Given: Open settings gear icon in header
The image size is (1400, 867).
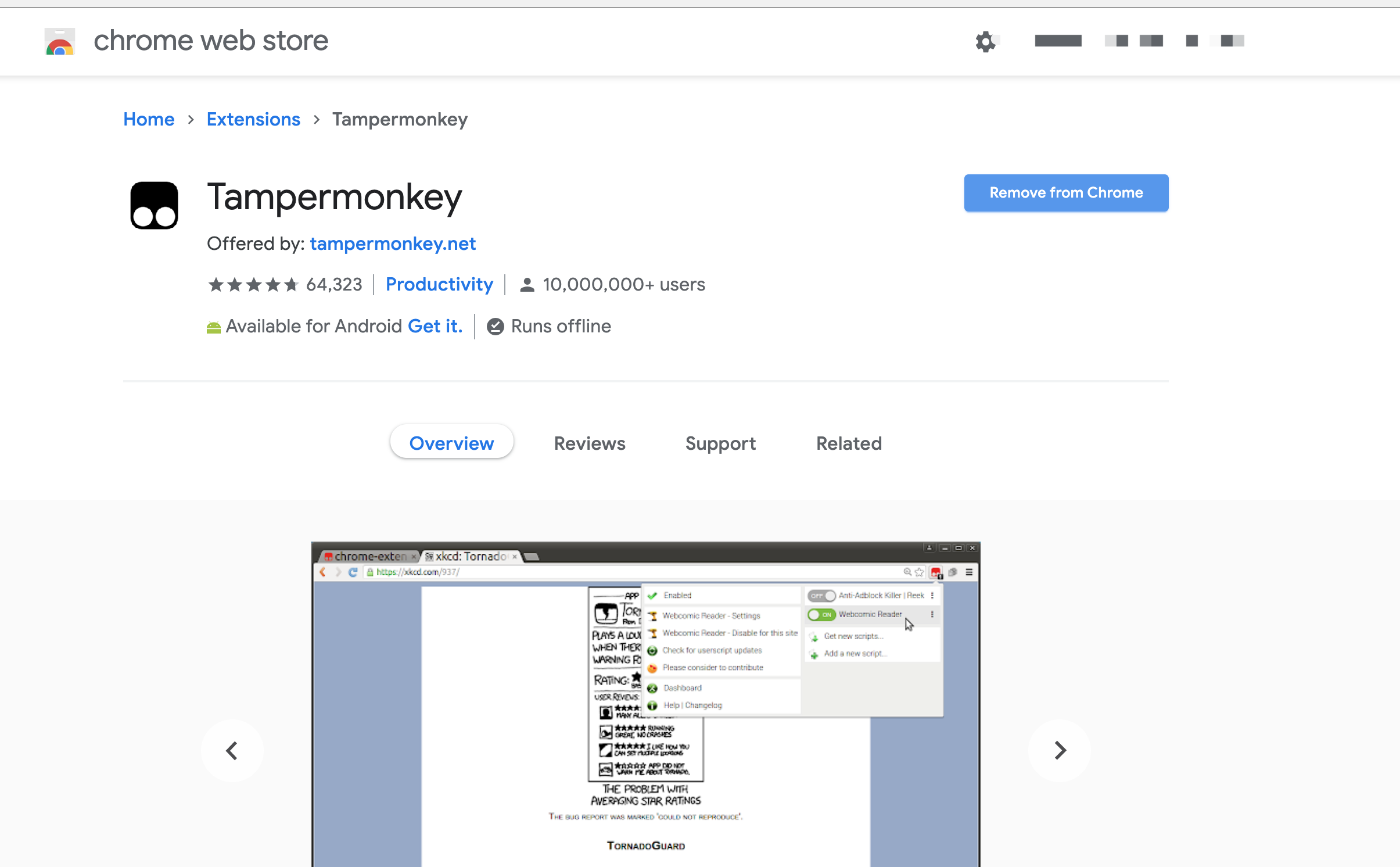Looking at the screenshot, I should click(985, 41).
